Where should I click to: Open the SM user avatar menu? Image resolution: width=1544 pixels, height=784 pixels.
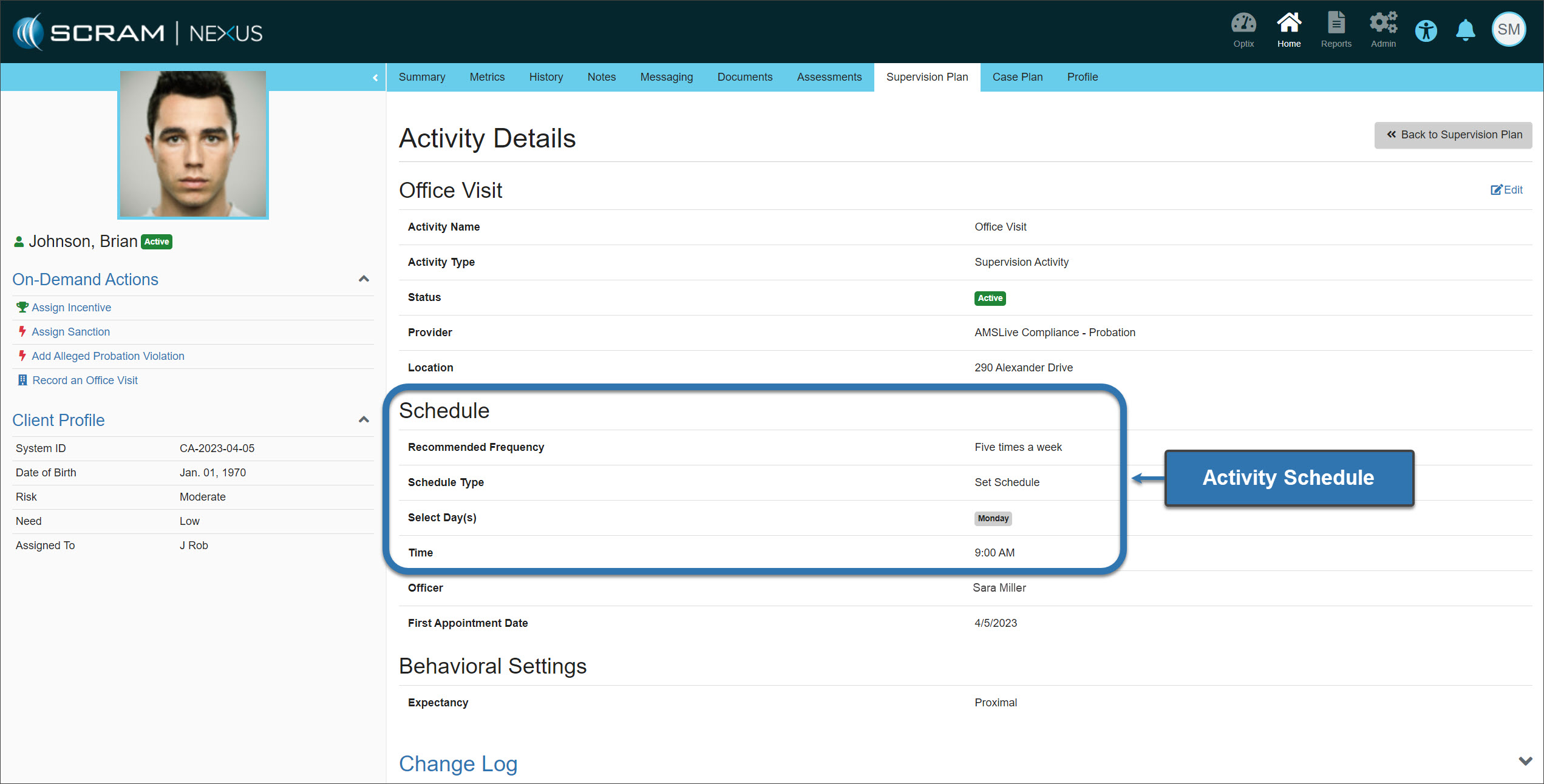coord(1508,30)
